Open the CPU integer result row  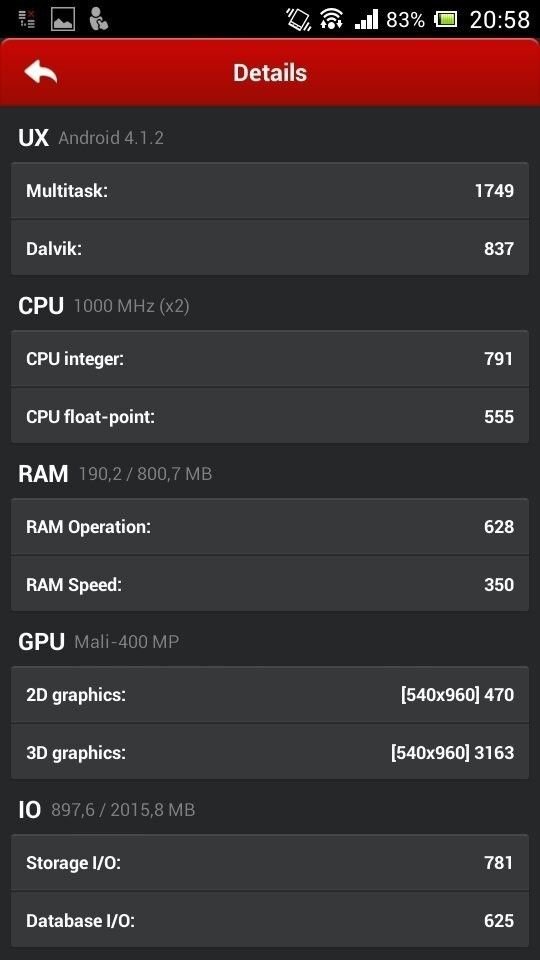click(x=270, y=359)
